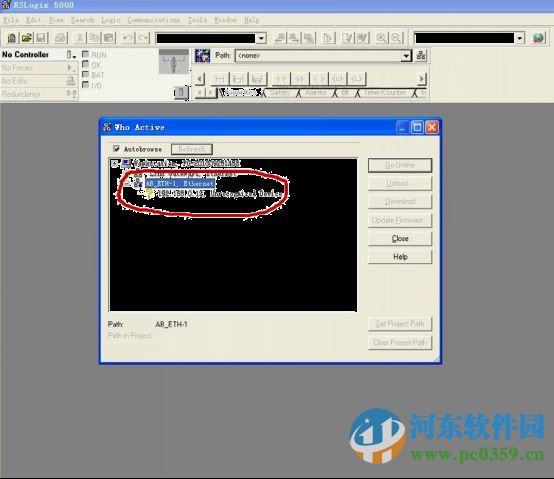554x479 pixels.
Task: Click the Close button in Who Active
Action: point(400,238)
